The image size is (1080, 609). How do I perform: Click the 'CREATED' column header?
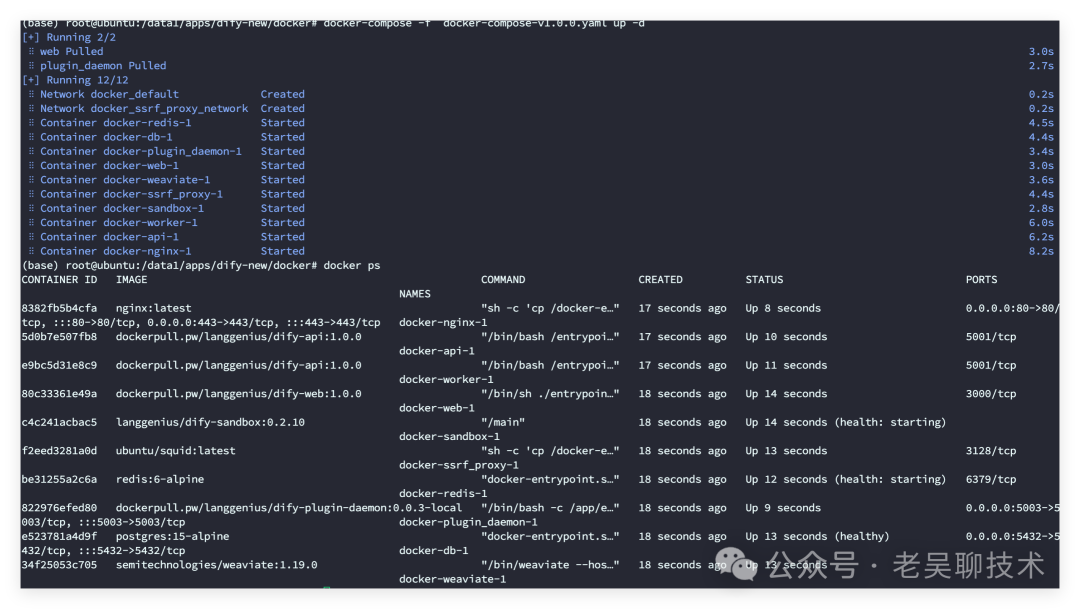click(x=661, y=280)
